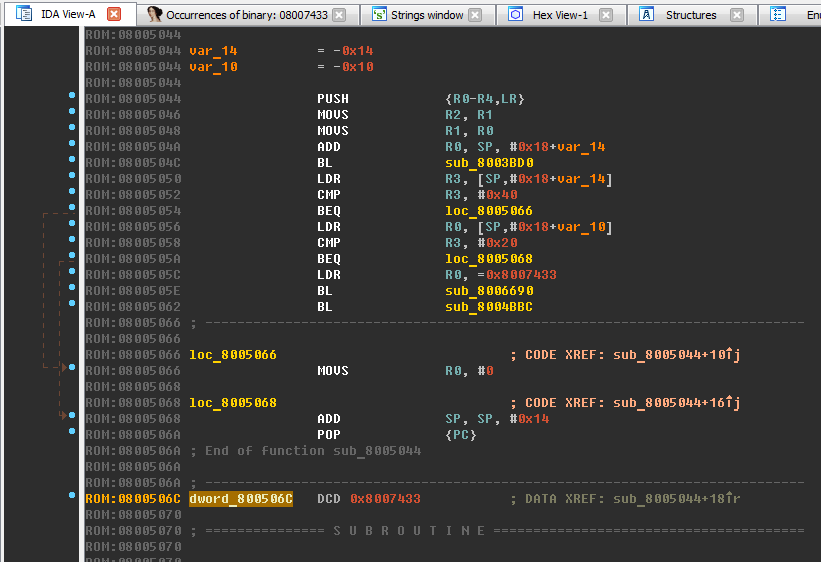821x562 pixels.
Task: Click the CODE XREF sub_8005044+16 reference
Action: [x=676, y=403]
